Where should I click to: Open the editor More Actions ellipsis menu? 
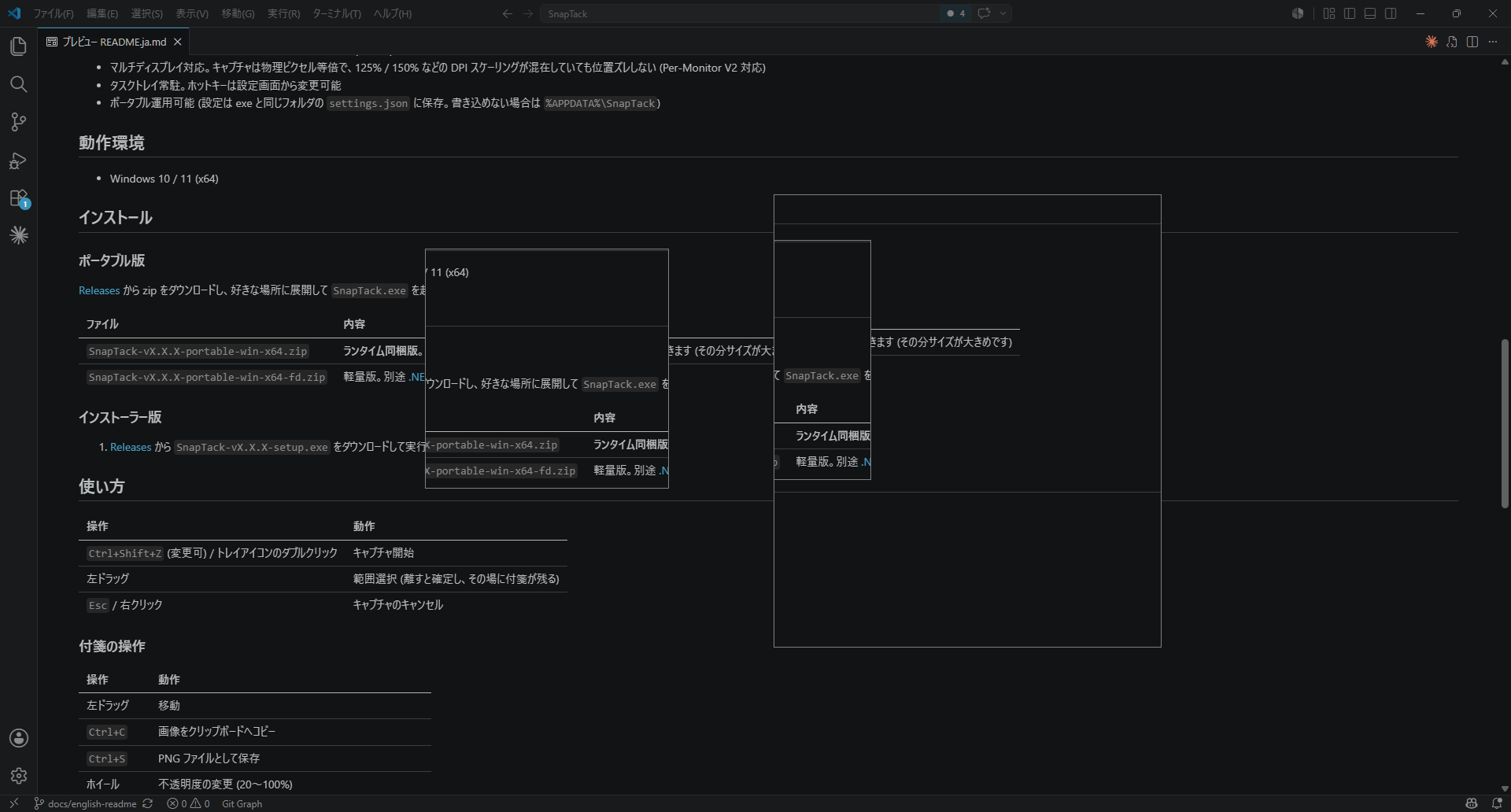pos(1493,42)
